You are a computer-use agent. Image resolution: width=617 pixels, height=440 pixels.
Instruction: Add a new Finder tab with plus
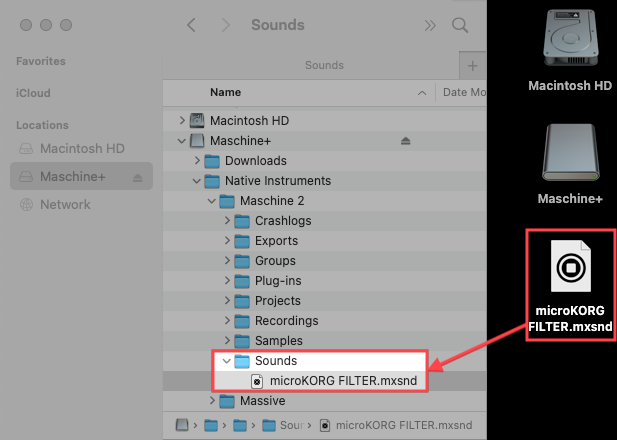(x=473, y=66)
